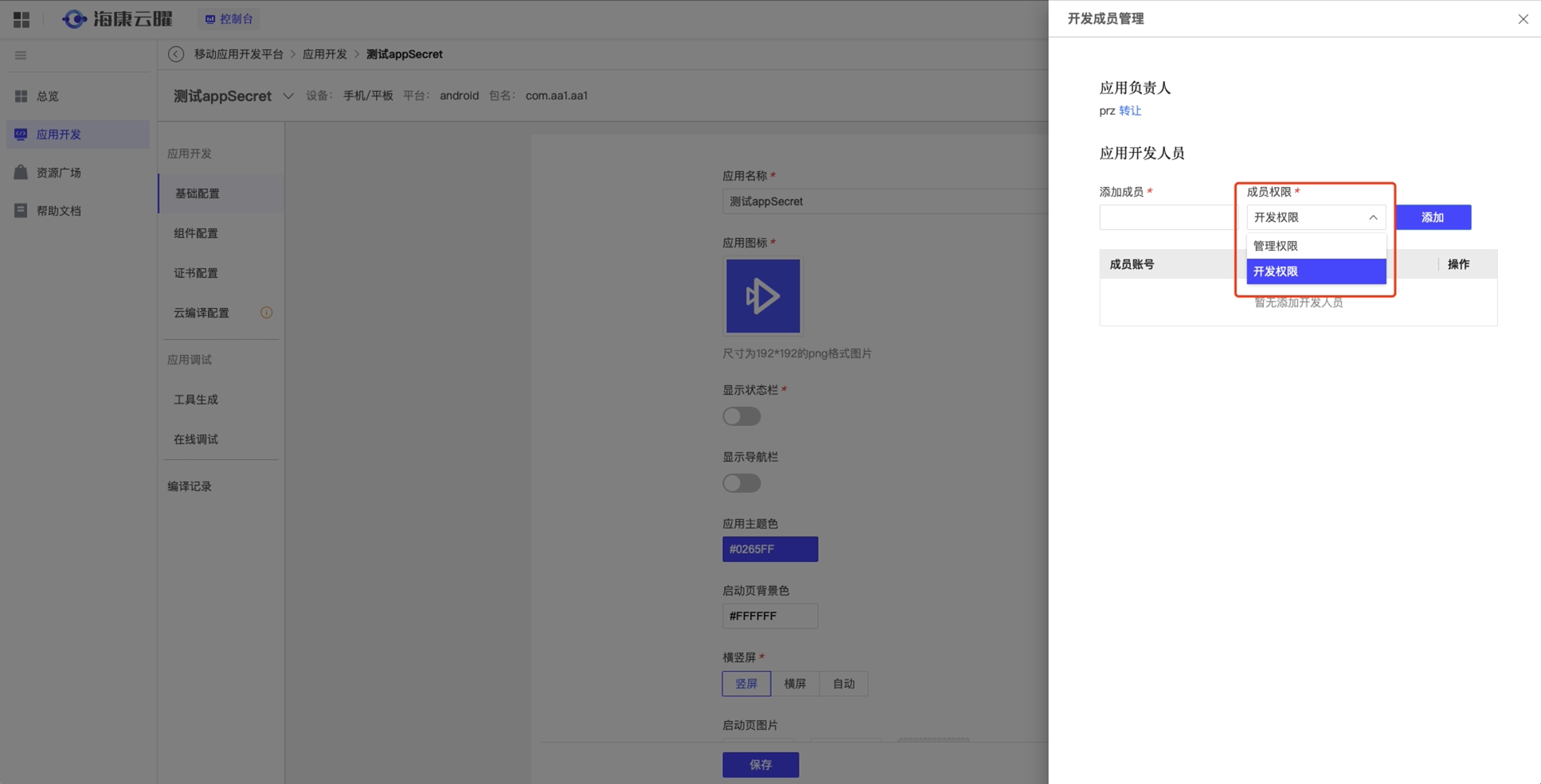Collapse the sidebar with the hamburger icon

(x=21, y=56)
